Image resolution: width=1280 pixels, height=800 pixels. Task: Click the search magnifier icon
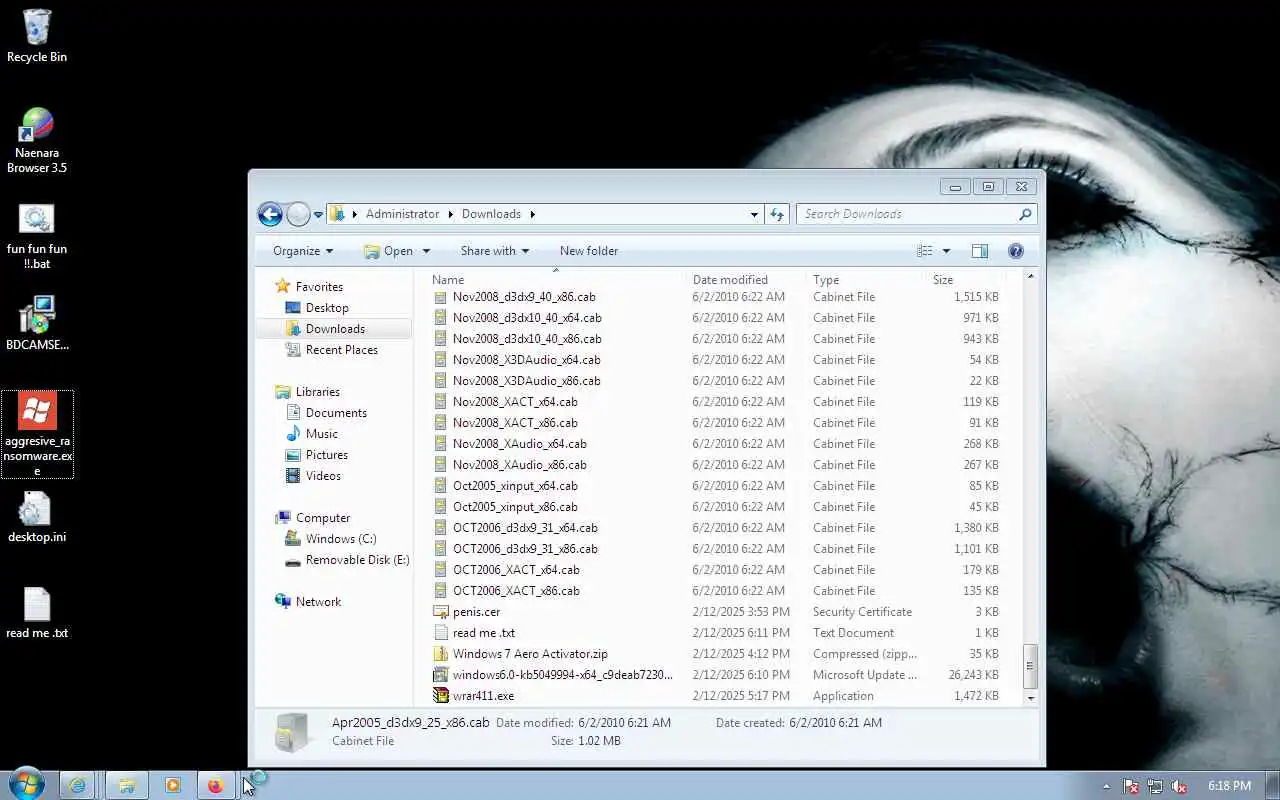click(1025, 214)
